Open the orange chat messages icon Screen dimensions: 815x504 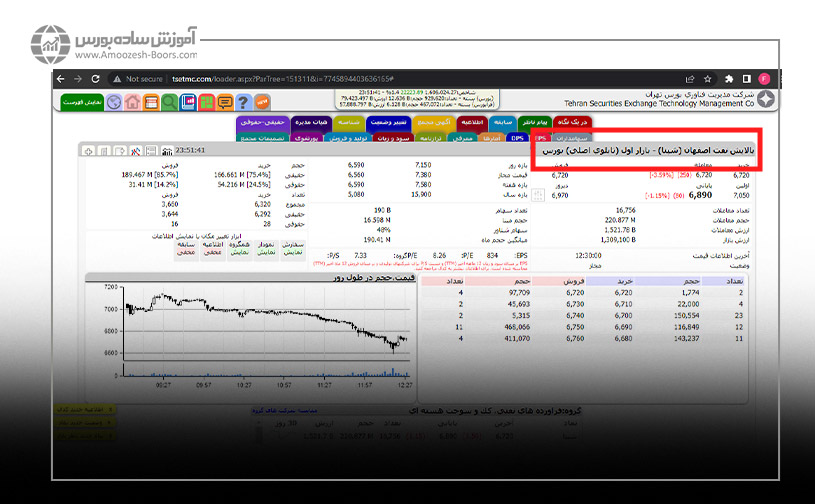pyautogui.click(x=225, y=102)
